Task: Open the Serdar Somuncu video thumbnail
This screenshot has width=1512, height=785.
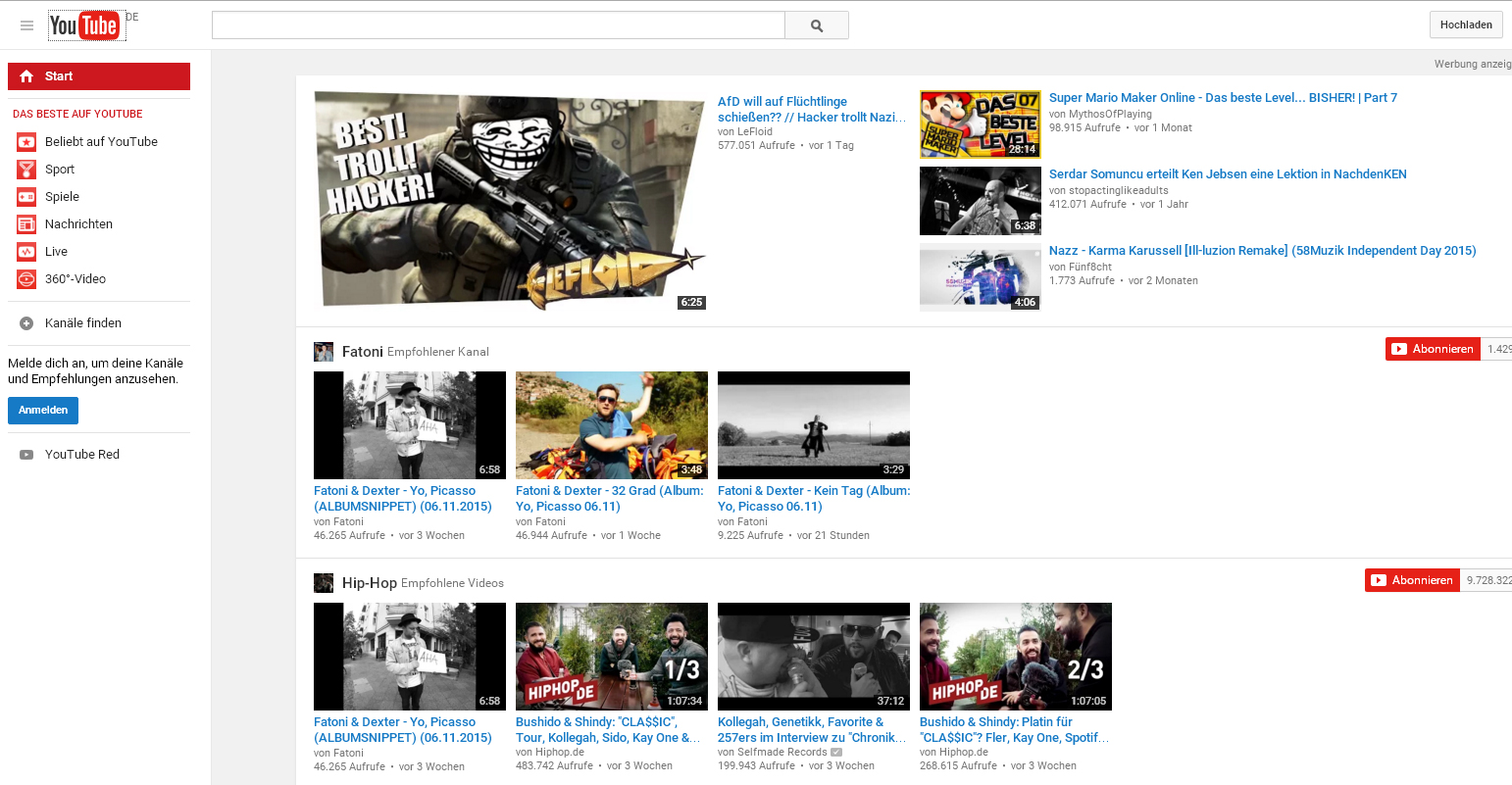Action: tap(981, 201)
